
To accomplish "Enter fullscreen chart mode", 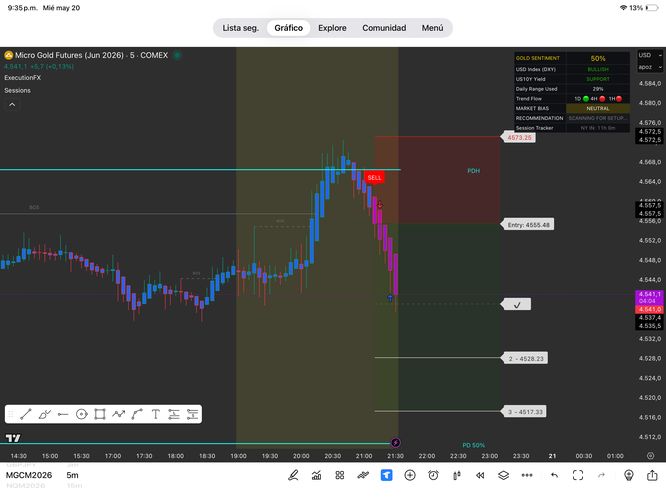I will click(x=578, y=475).
